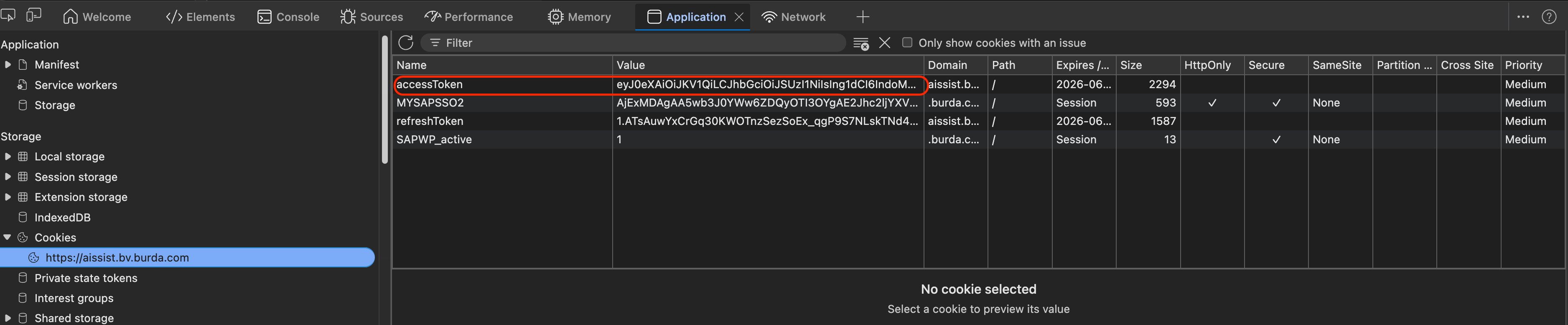Sort by the SameSite column header
The height and width of the screenshot is (325, 1568).
click(1340, 65)
